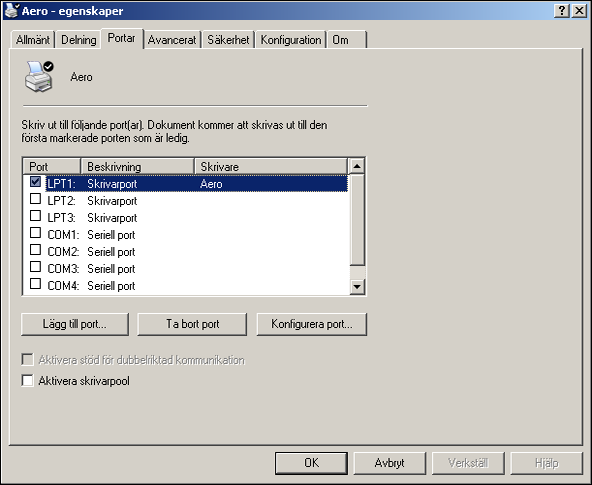The height and width of the screenshot is (485, 592).
Task: Check the COM4 port checkbox
Action: 35,284
